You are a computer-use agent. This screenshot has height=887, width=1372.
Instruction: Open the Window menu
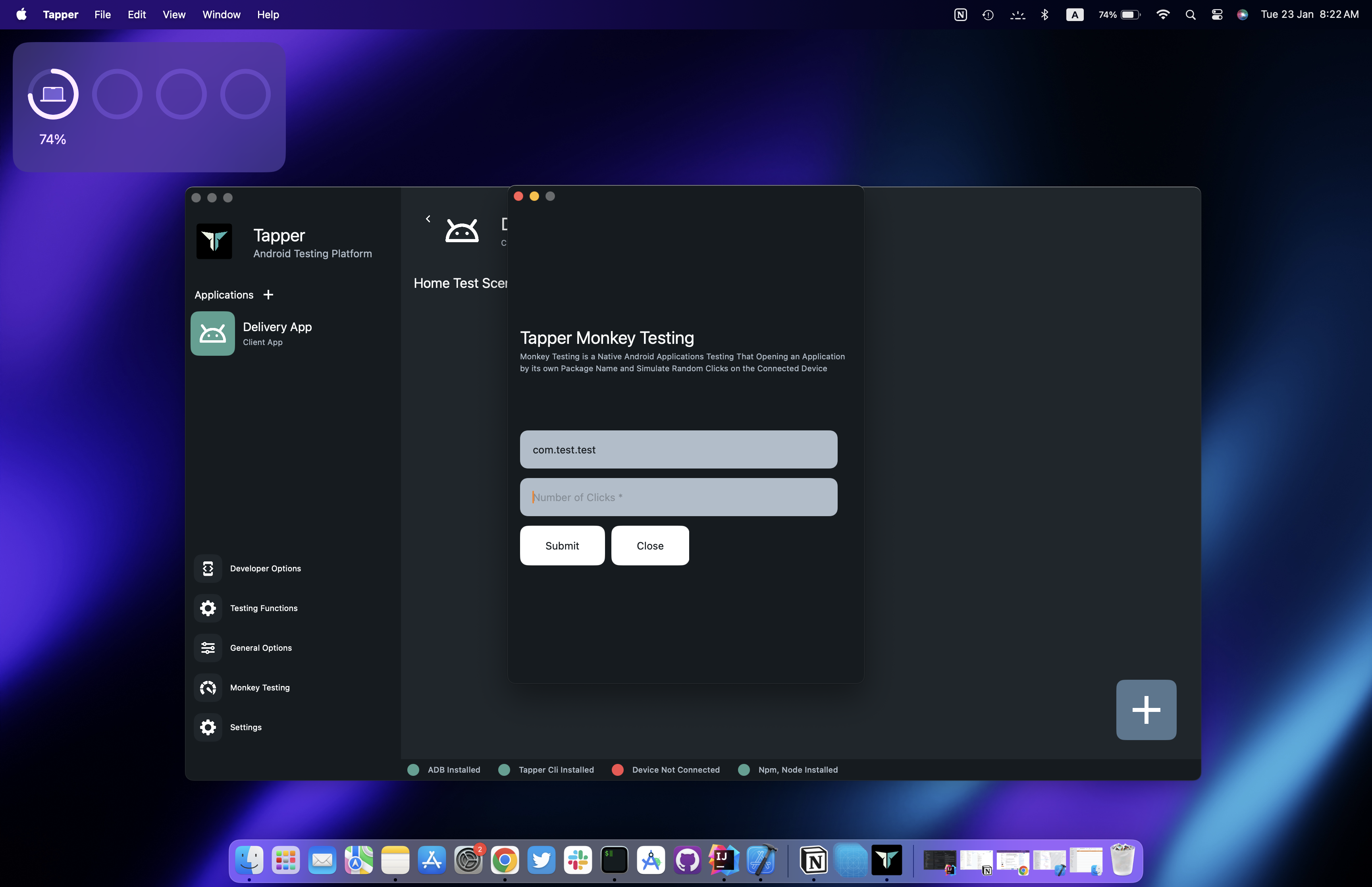tap(221, 14)
